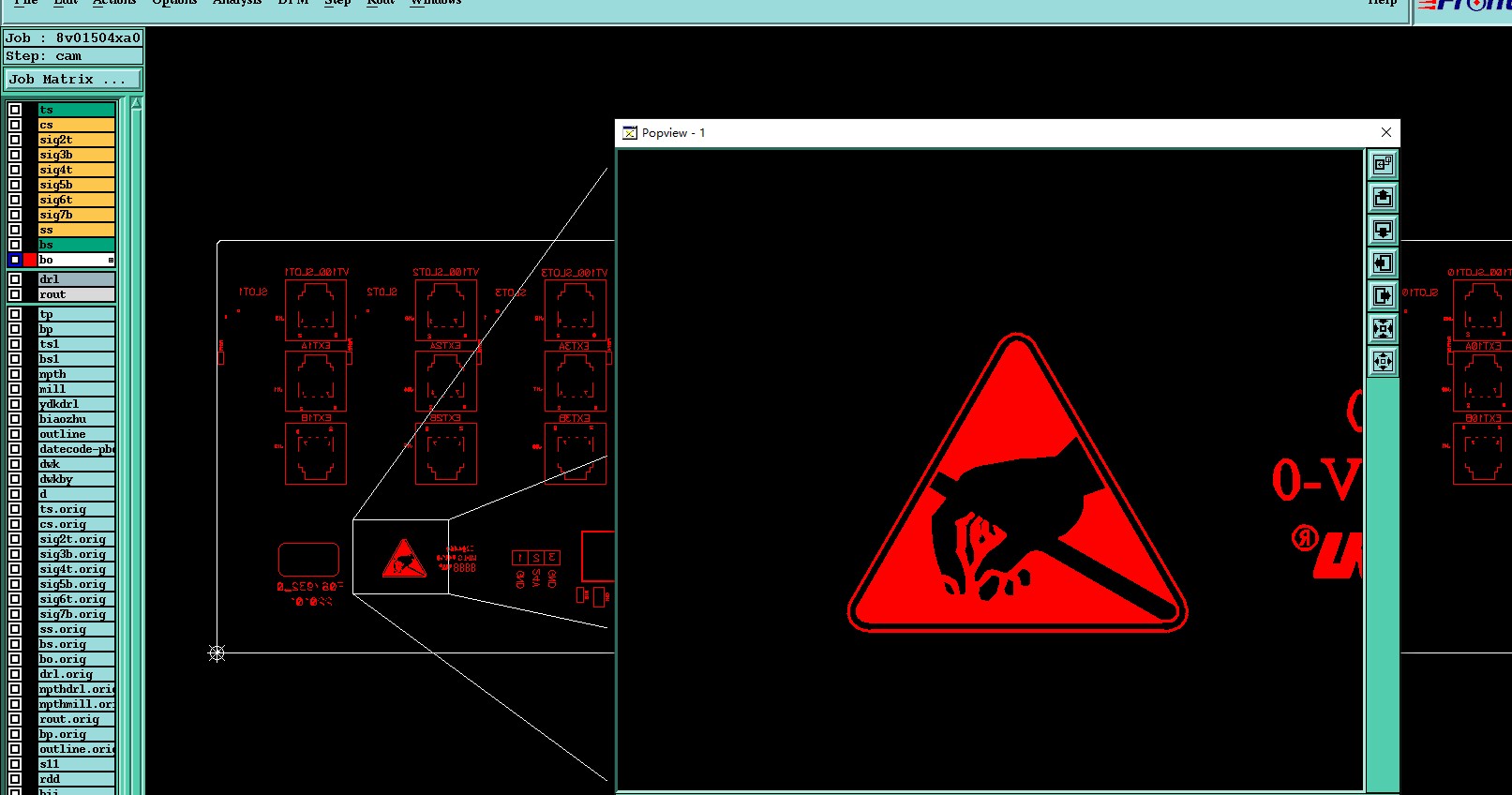
Task: Pan the Popview up with the up-arrow icon
Action: coord(1383,198)
